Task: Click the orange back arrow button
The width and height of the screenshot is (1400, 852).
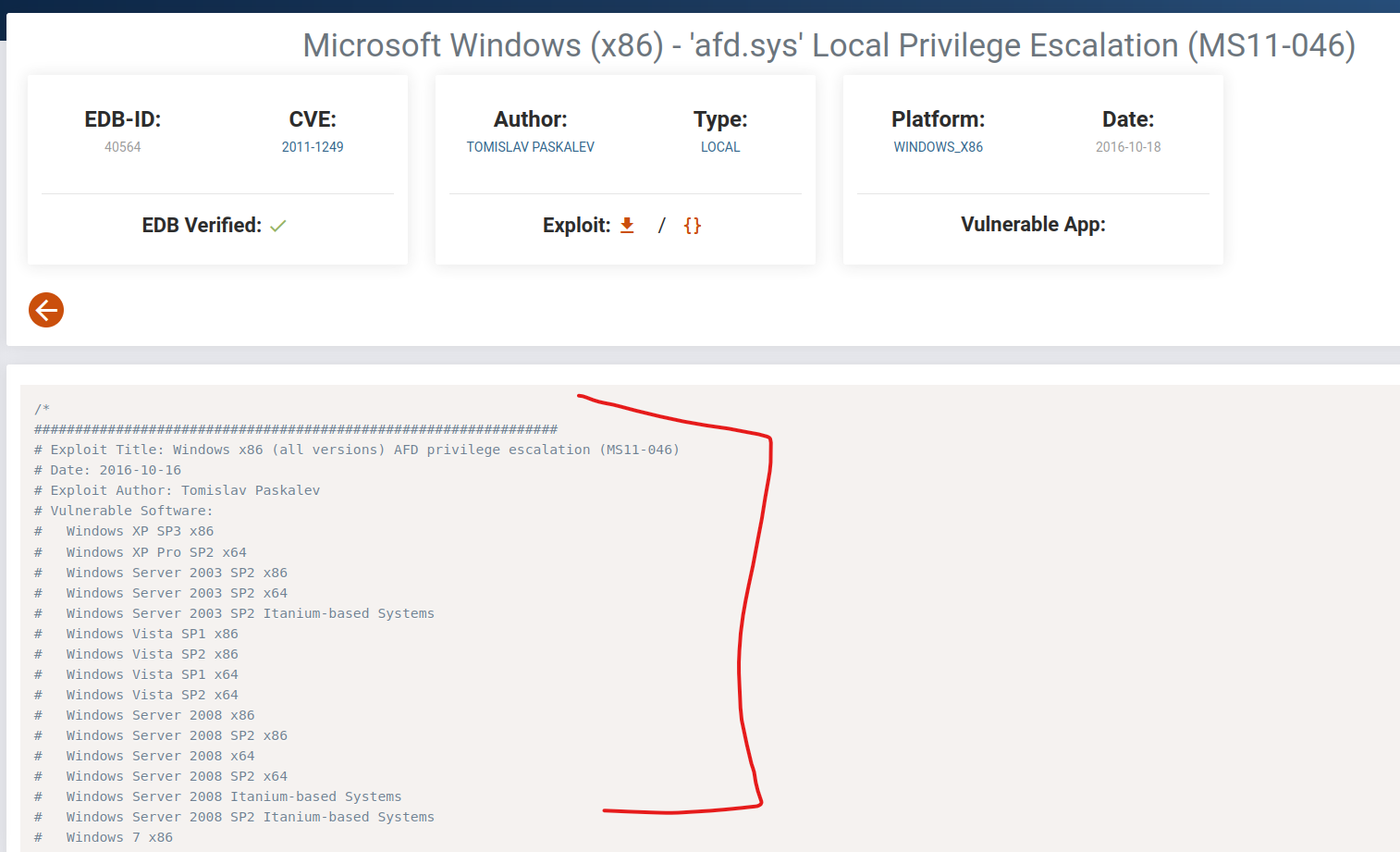Action: tap(46, 310)
